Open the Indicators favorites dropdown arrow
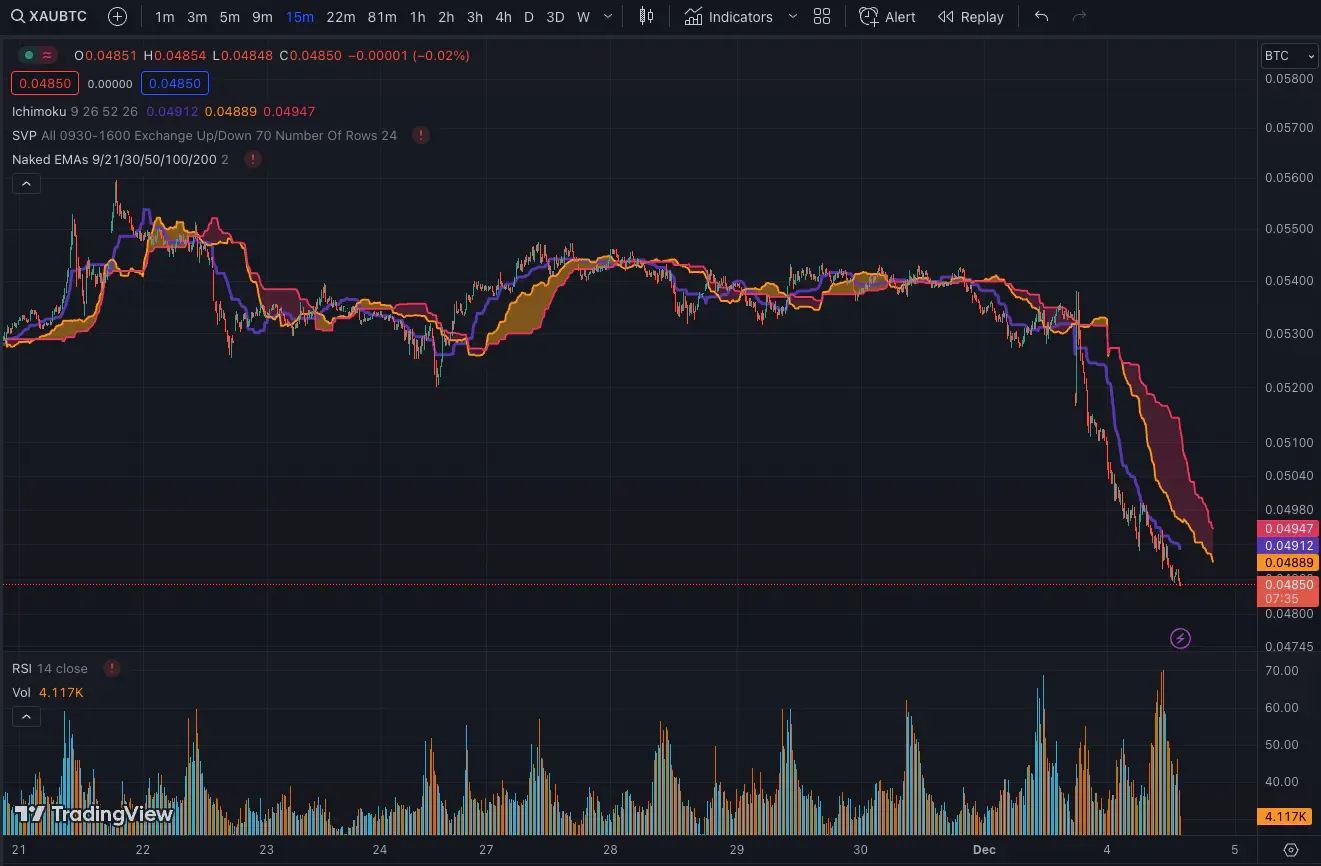Image resolution: width=1321 pixels, height=866 pixels. (793, 17)
